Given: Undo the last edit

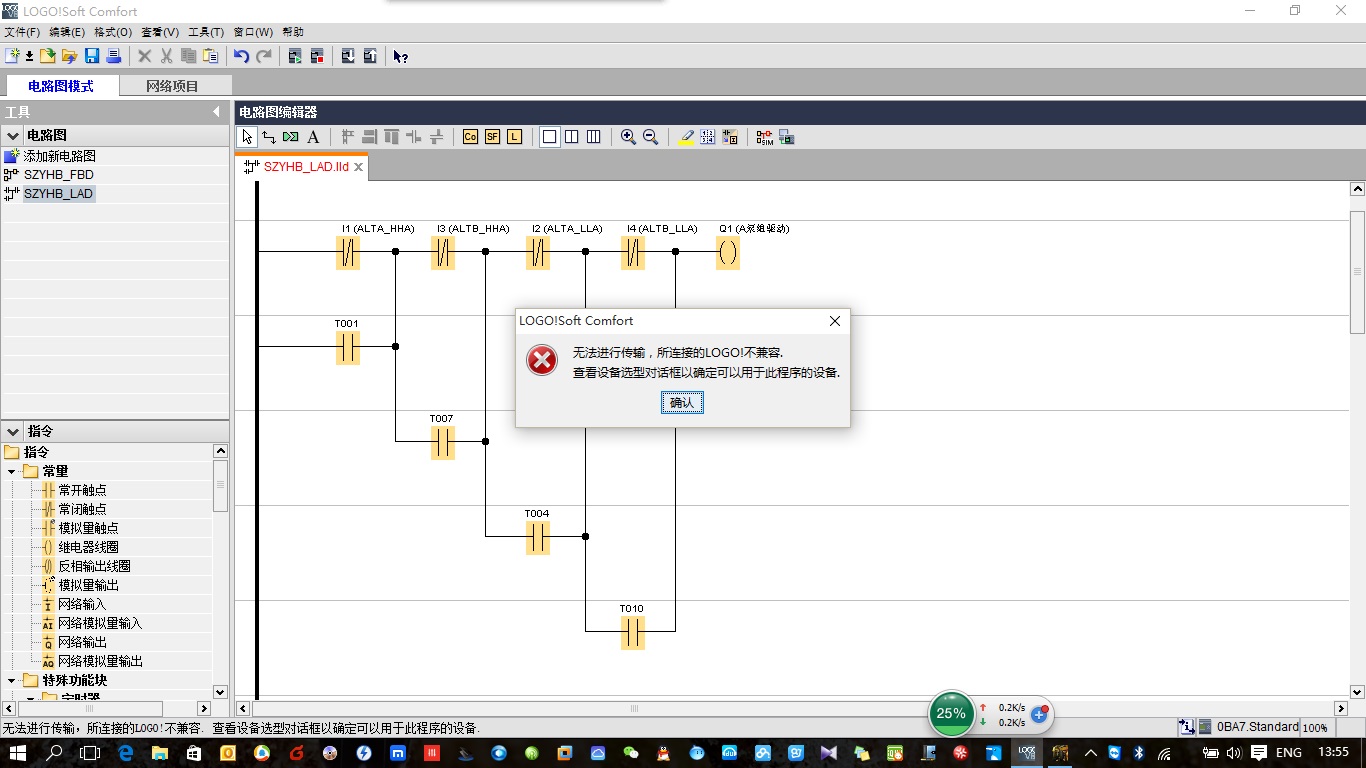Looking at the screenshot, I should (241, 56).
